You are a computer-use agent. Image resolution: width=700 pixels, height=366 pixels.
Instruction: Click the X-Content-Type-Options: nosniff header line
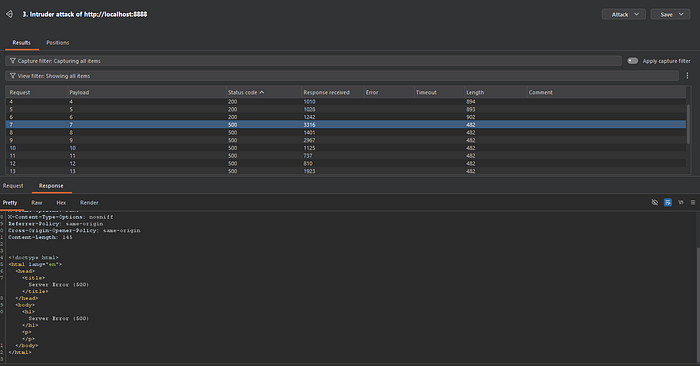pos(61,217)
